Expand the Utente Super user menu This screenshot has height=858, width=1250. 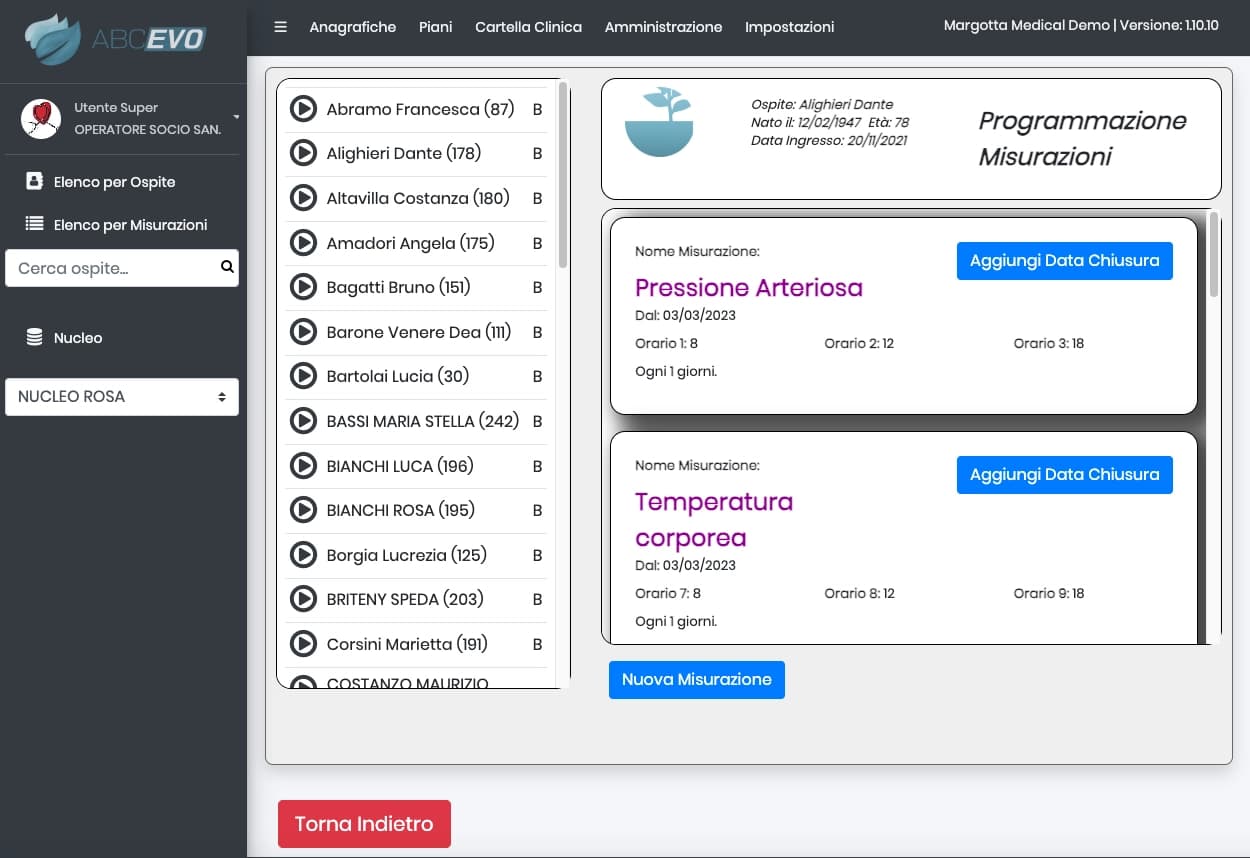234,117
